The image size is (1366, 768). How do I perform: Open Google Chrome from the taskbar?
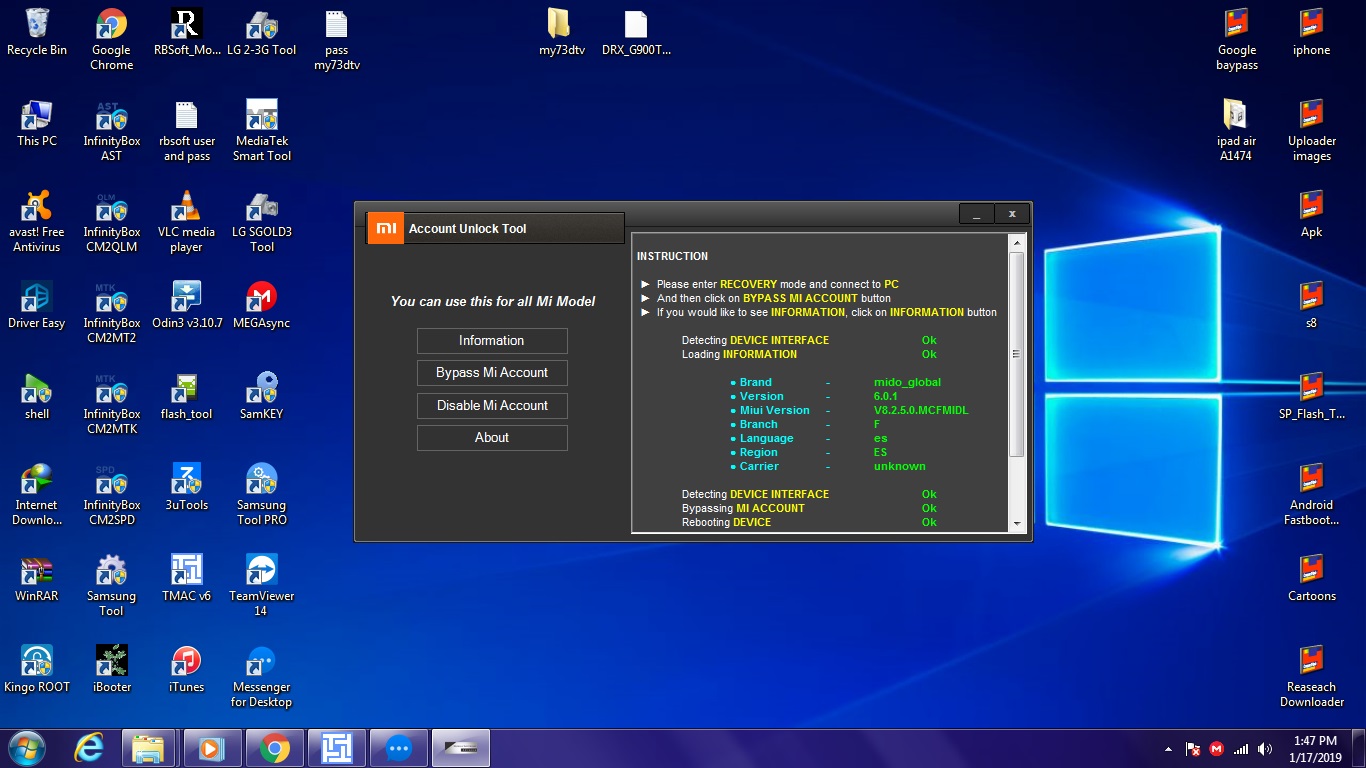pos(274,748)
